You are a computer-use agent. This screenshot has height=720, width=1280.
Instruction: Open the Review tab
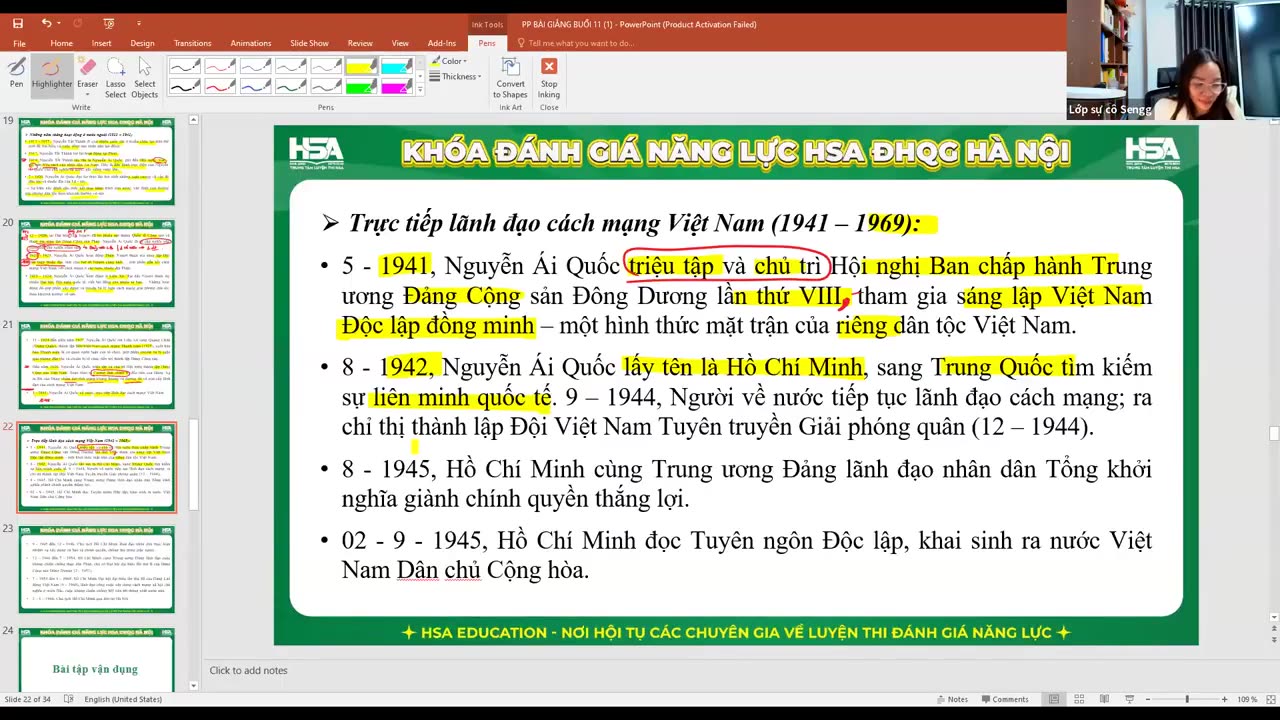point(360,43)
